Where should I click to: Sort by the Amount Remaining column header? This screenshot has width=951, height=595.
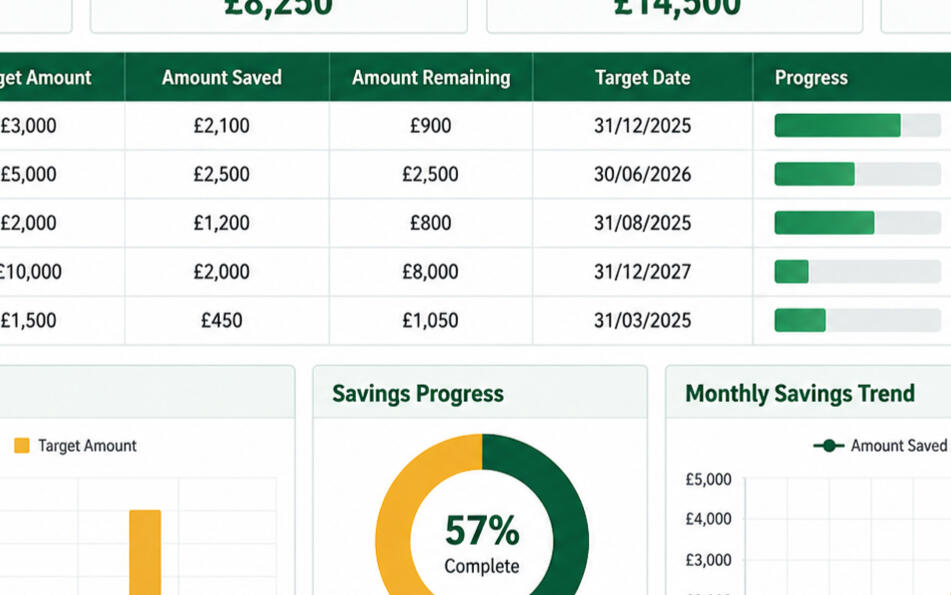tap(431, 78)
